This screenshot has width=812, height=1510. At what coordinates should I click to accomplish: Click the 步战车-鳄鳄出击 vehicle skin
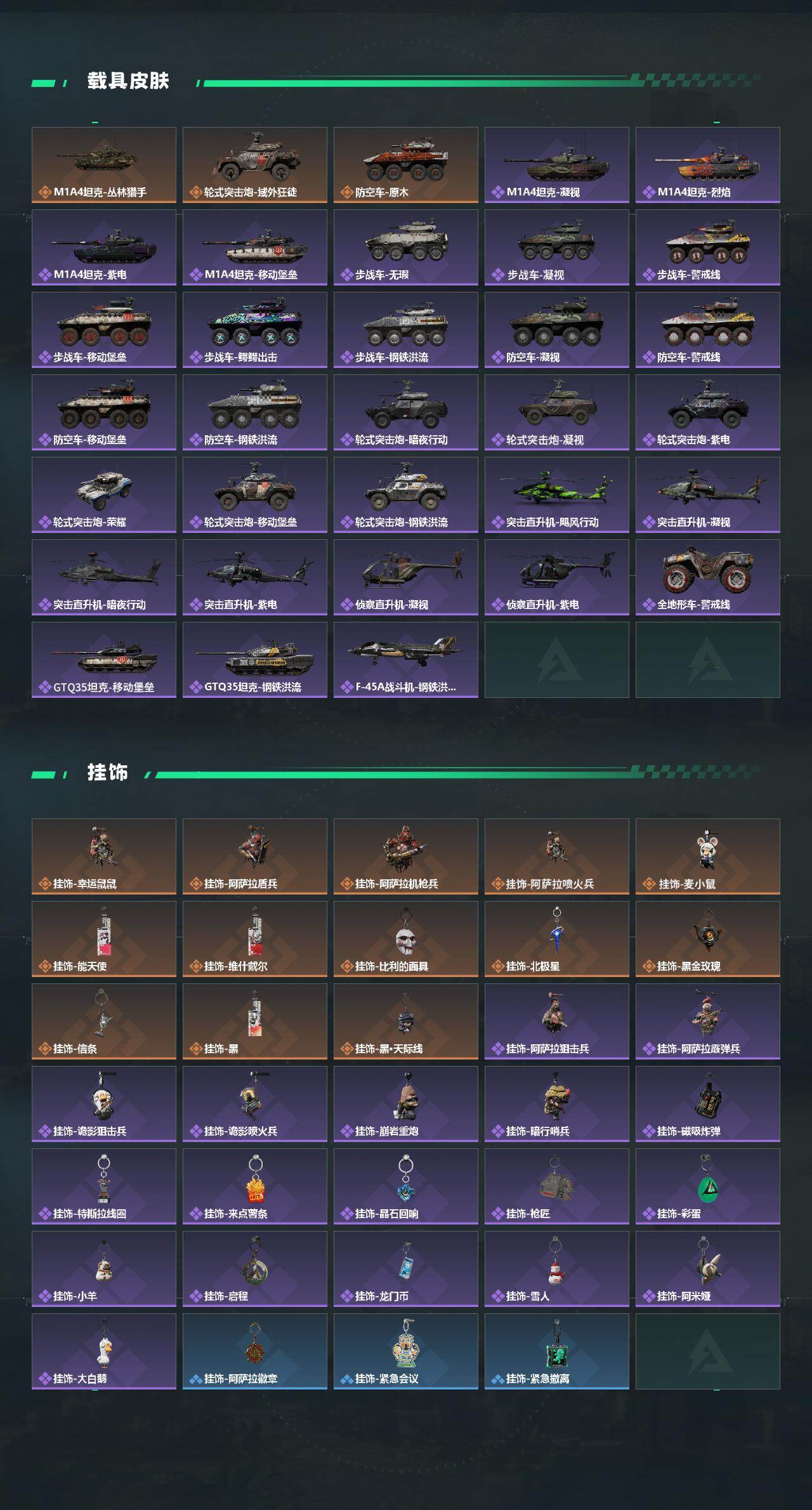click(255, 330)
